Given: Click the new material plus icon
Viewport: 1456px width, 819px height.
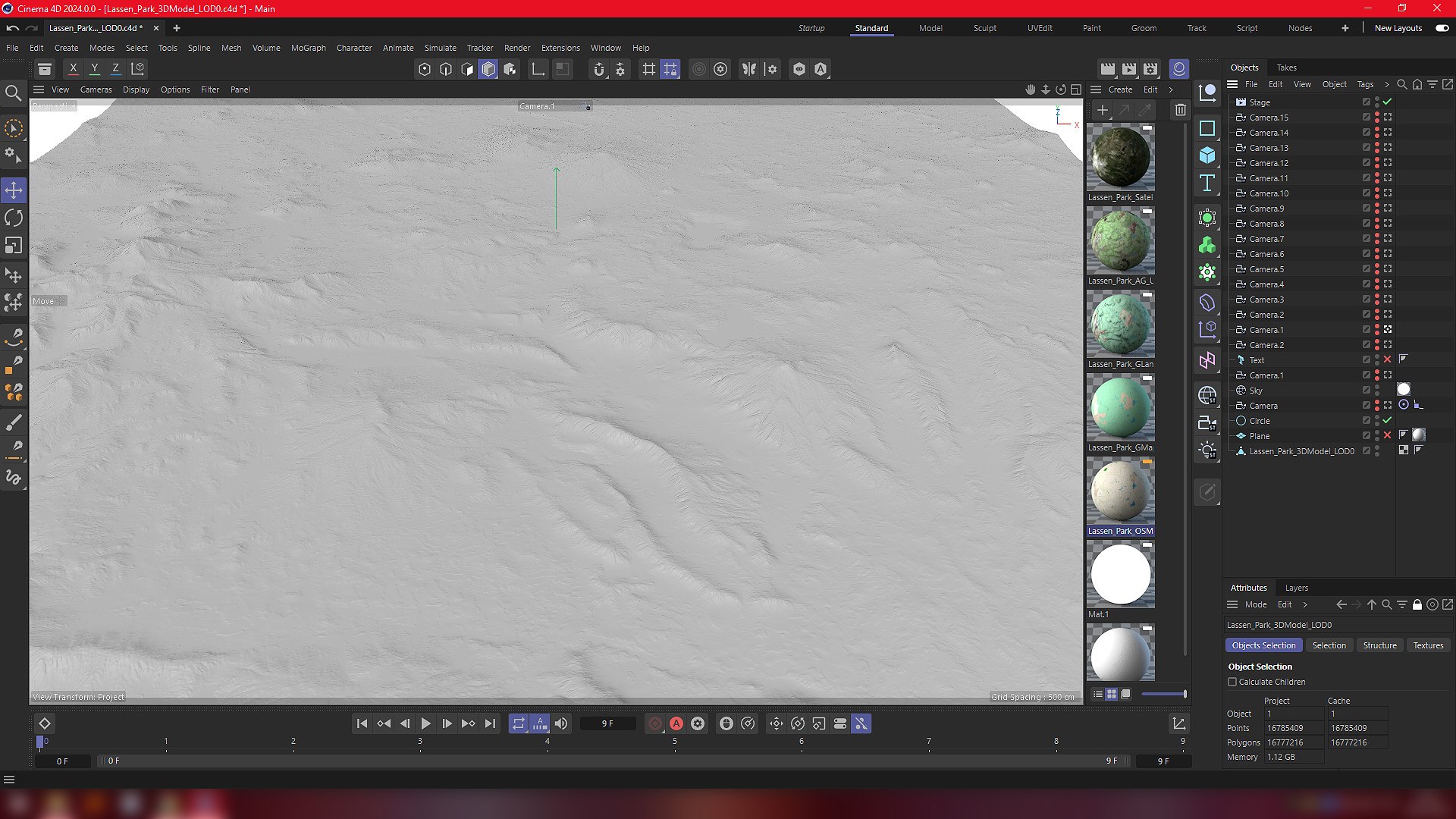Looking at the screenshot, I should point(1103,110).
